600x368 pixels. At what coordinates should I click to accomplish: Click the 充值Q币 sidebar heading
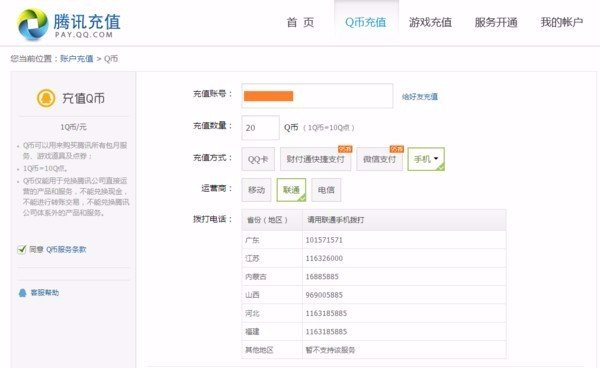(x=83, y=98)
